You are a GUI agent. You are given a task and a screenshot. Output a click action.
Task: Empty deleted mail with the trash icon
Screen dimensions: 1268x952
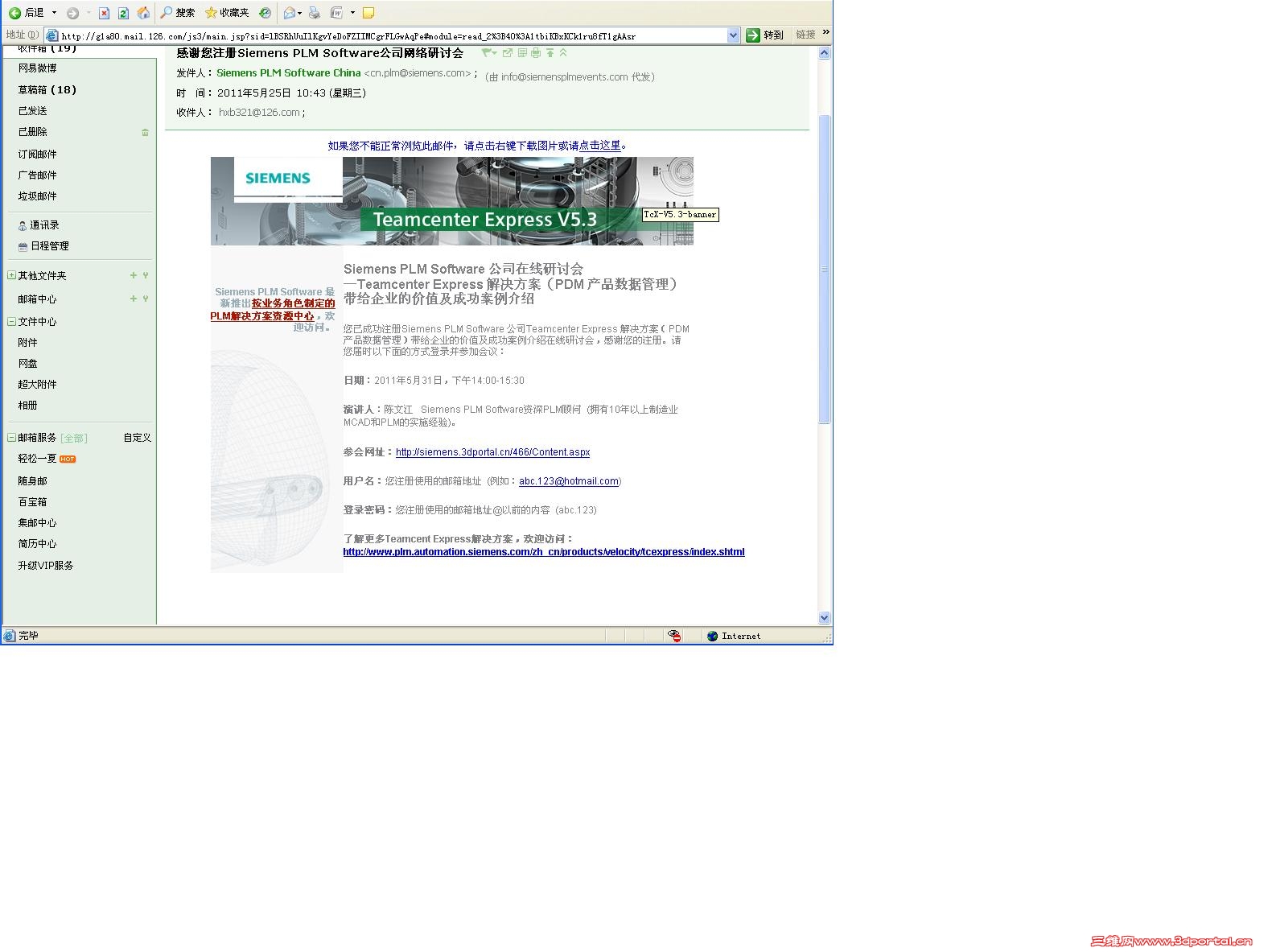(x=145, y=132)
